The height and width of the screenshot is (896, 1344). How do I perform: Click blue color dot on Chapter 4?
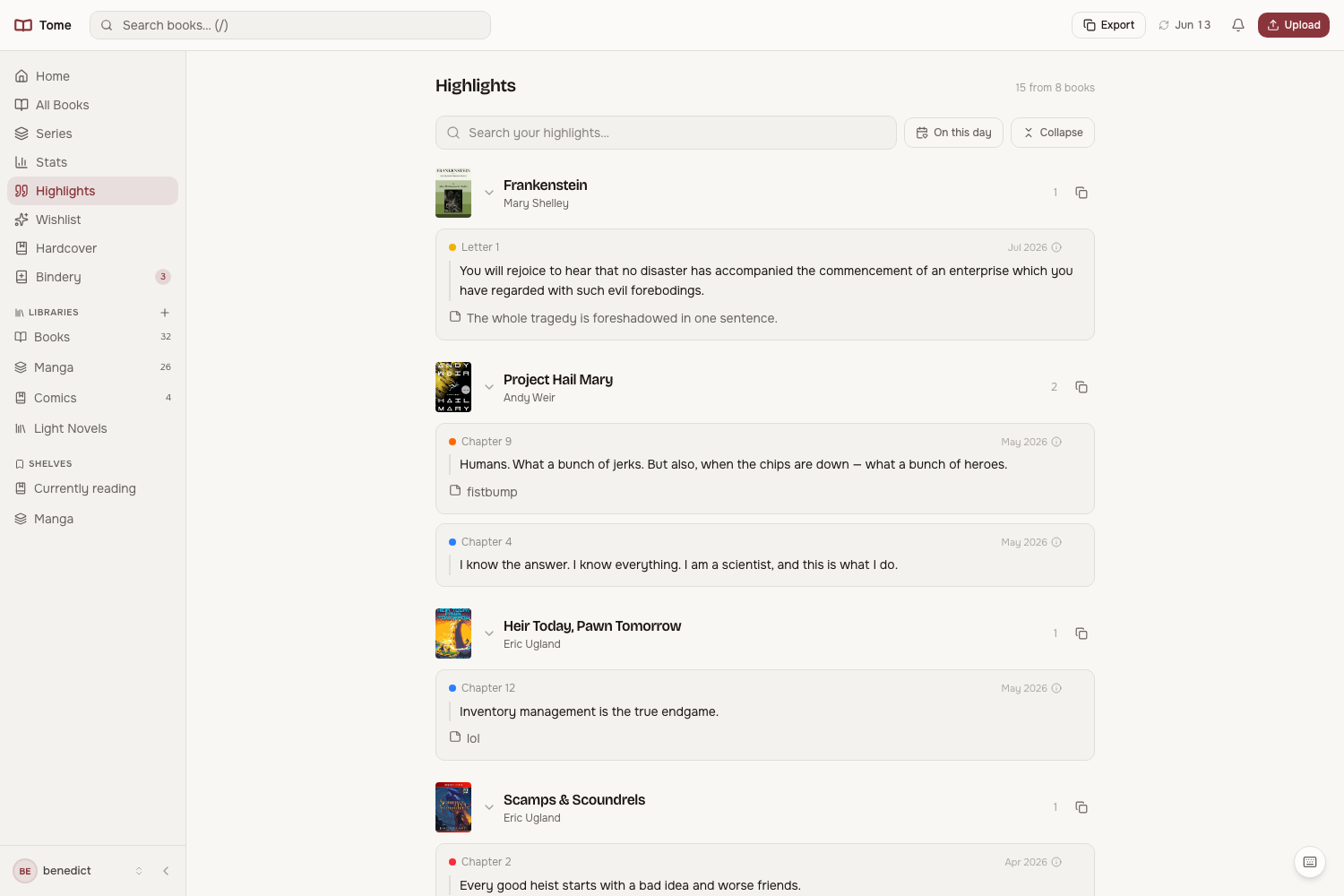click(452, 542)
